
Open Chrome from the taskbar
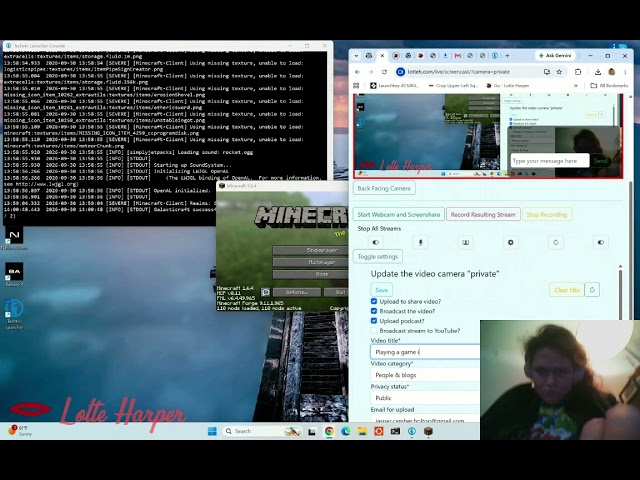tap(329, 431)
